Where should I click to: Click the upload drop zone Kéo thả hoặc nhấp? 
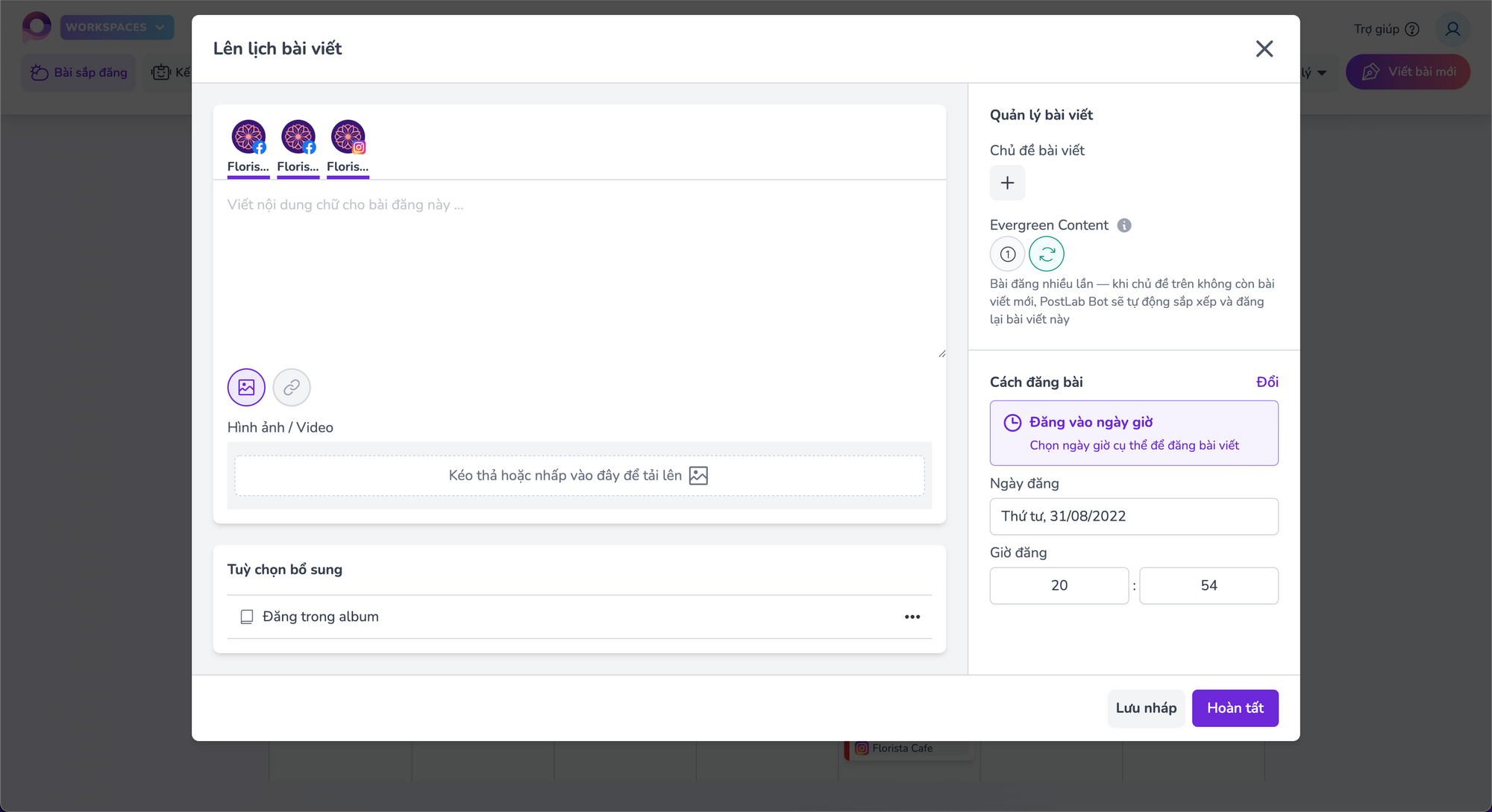(580, 476)
